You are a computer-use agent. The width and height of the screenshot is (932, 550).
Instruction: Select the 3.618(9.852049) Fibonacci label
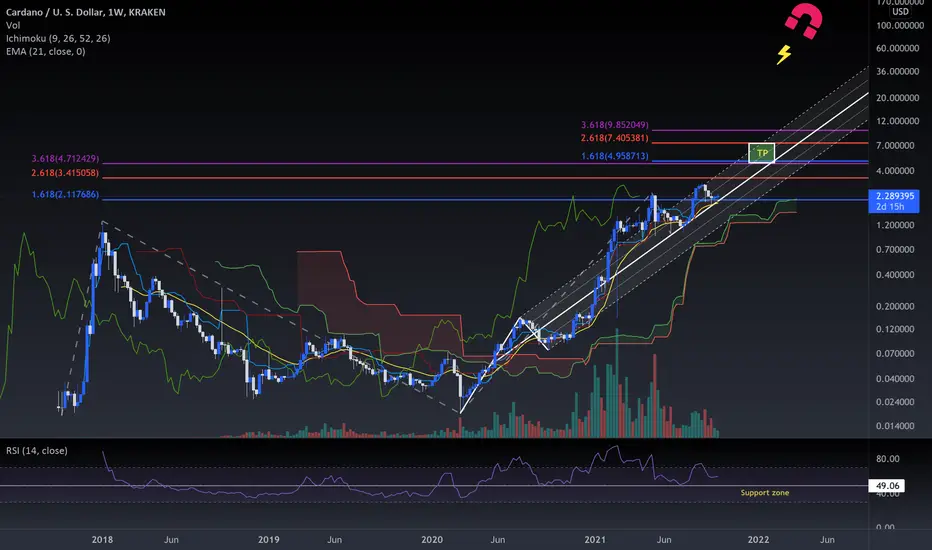[x=615, y=125]
